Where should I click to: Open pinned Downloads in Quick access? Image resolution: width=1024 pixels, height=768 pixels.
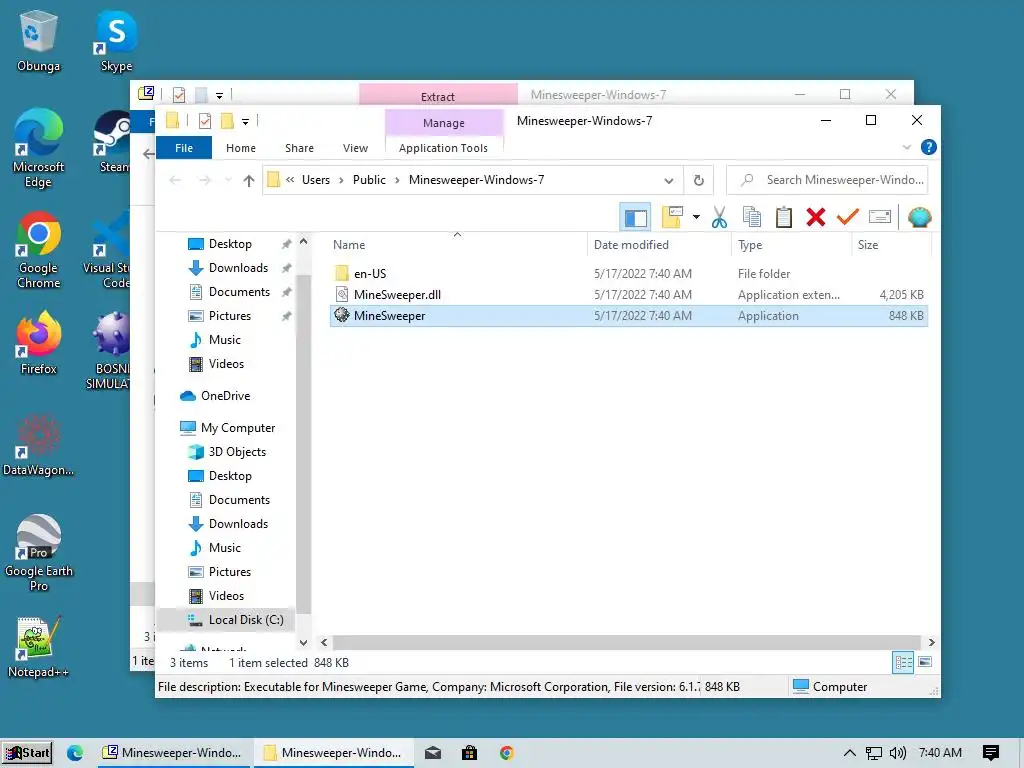(238, 268)
